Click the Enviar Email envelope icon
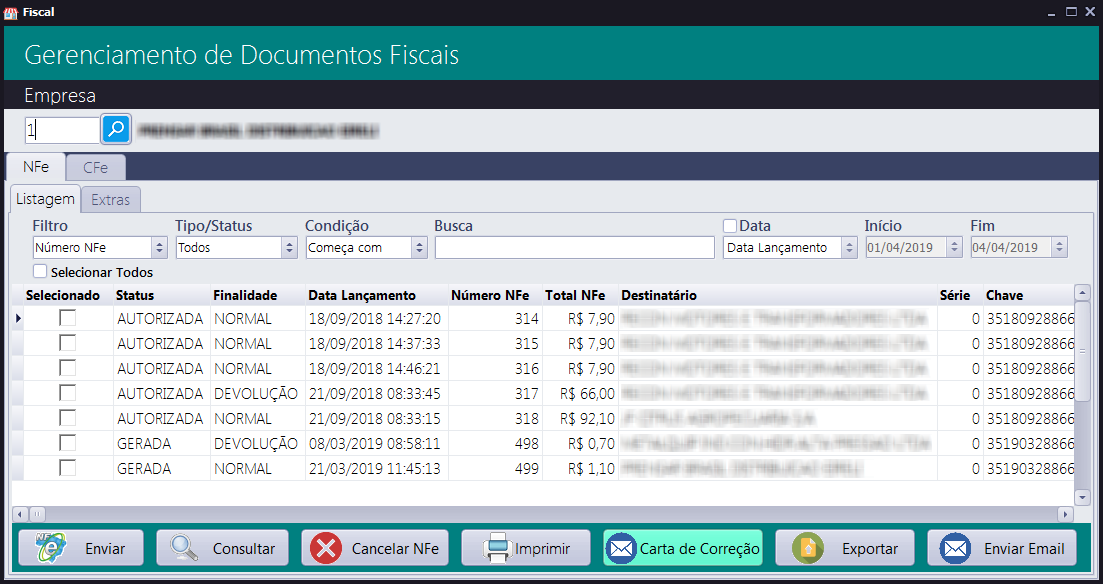This screenshot has height=584, width=1103. (x=955, y=548)
